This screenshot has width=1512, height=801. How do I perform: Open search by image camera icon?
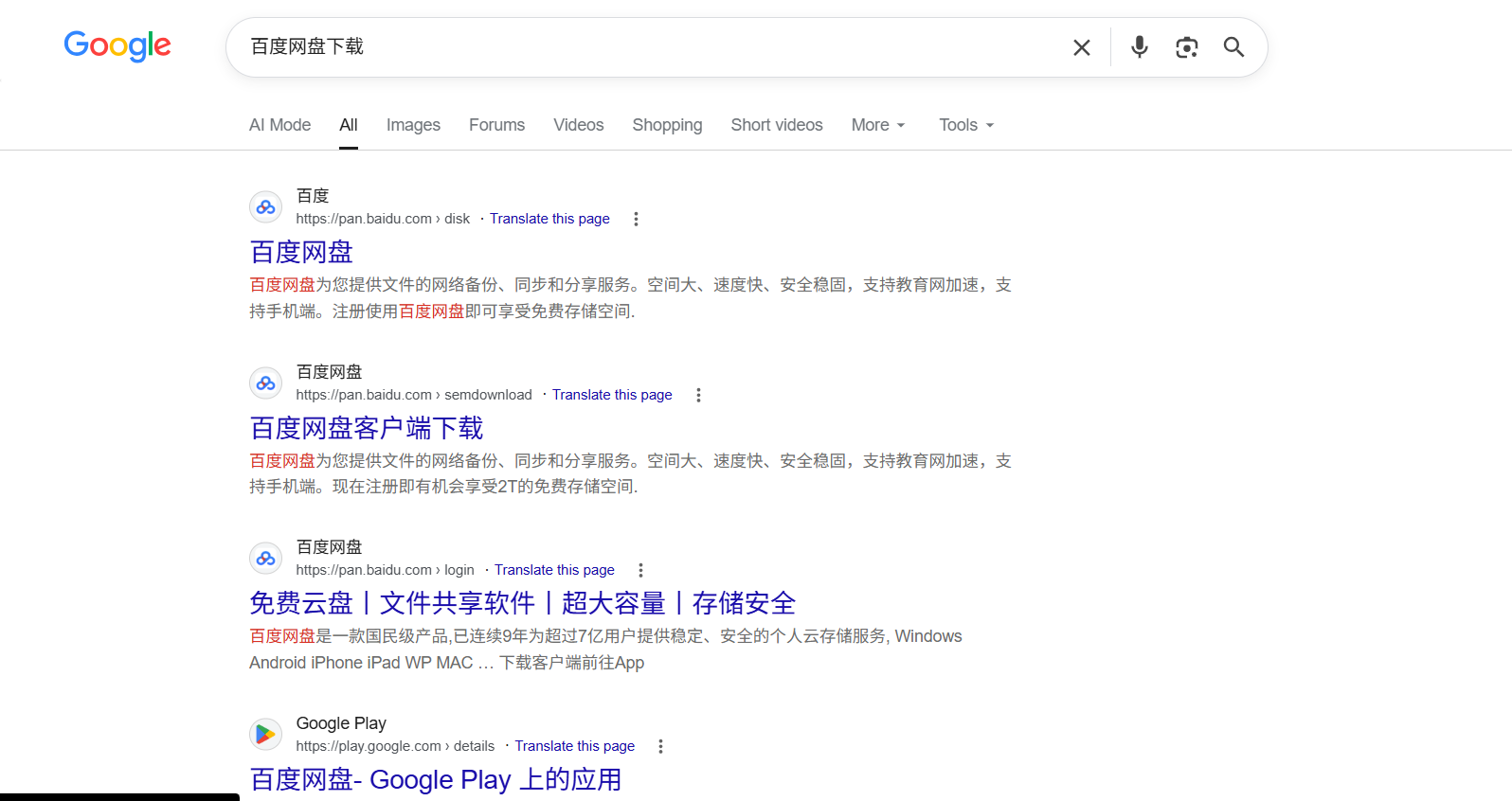tap(1186, 47)
